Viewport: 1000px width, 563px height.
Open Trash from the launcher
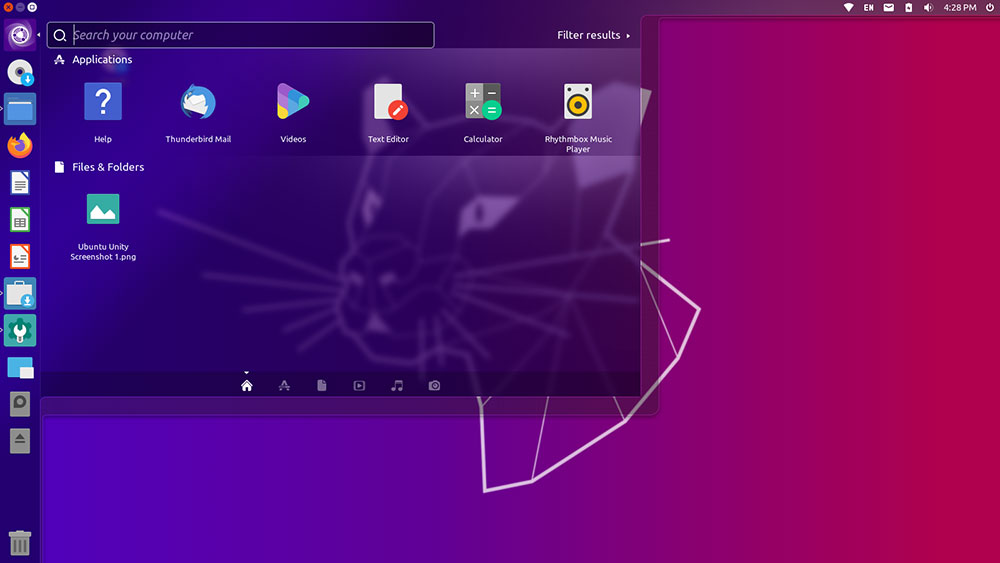20,543
